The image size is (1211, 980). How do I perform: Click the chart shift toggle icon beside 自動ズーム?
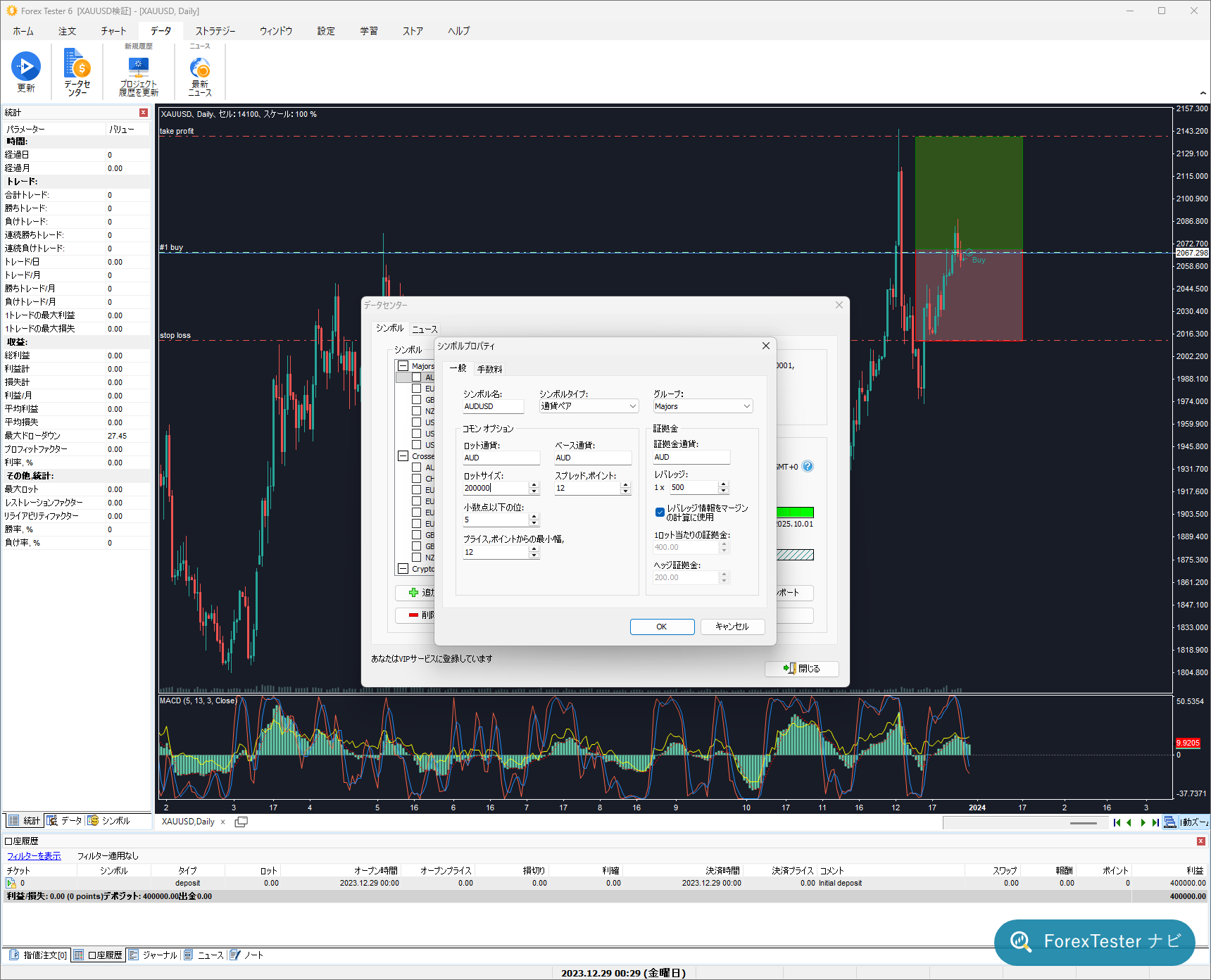(x=1169, y=822)
